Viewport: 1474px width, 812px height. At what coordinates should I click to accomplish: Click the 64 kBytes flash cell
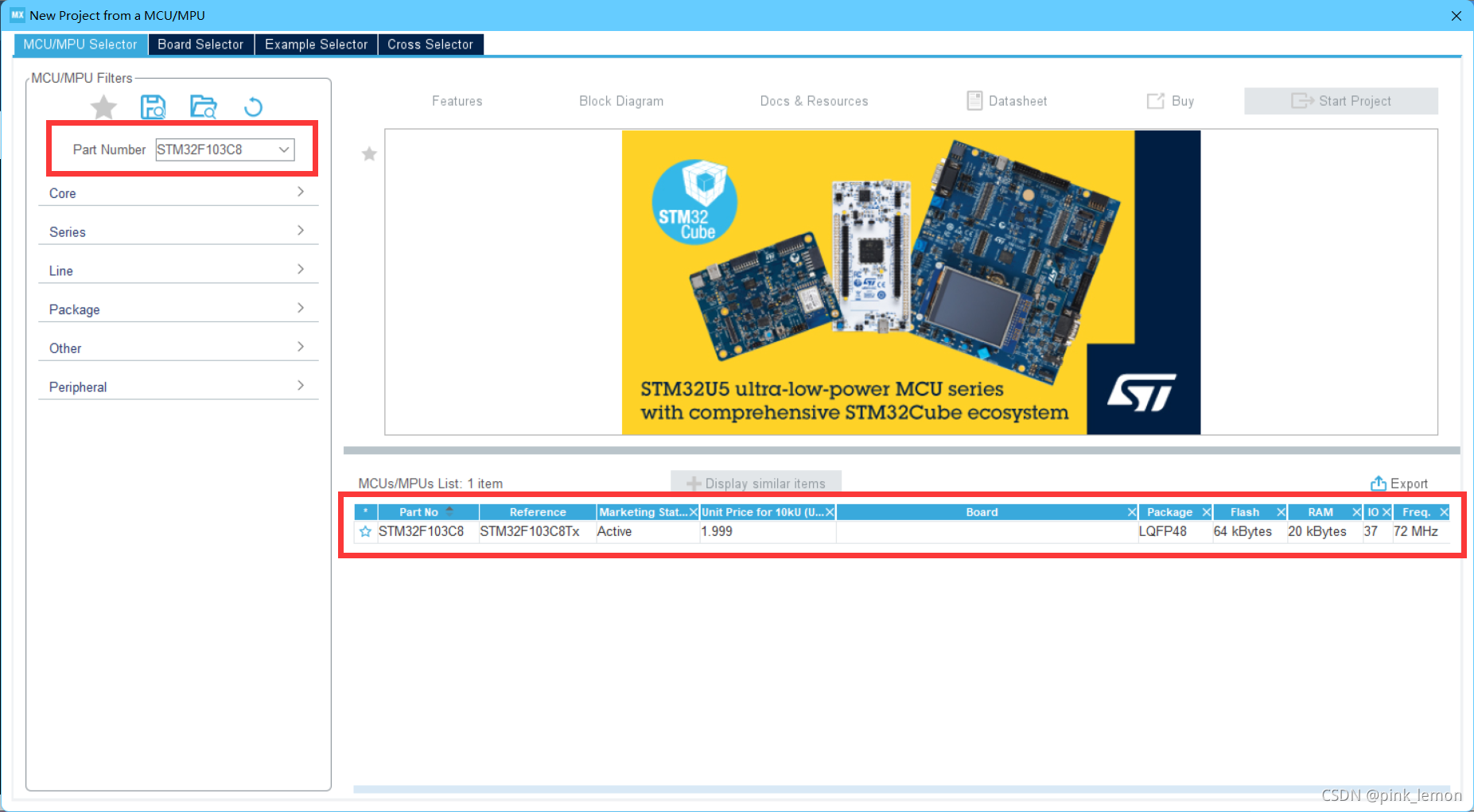pyautogui.click(x=1250, y=531)
